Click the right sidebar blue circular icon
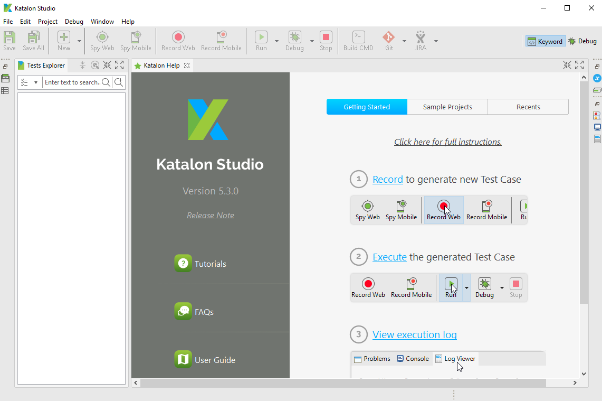 597,78
